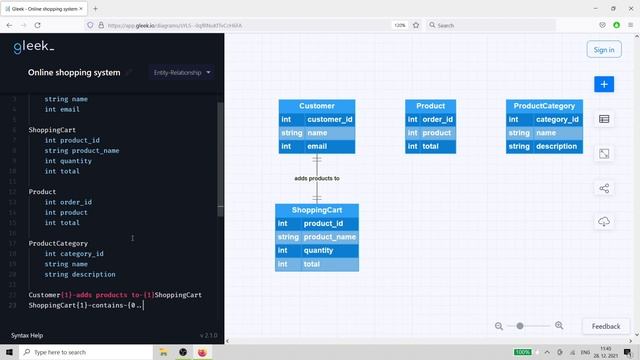The image size is (640, 360).
Task: Open the Syntax Help link
Action: pos(27,336)
